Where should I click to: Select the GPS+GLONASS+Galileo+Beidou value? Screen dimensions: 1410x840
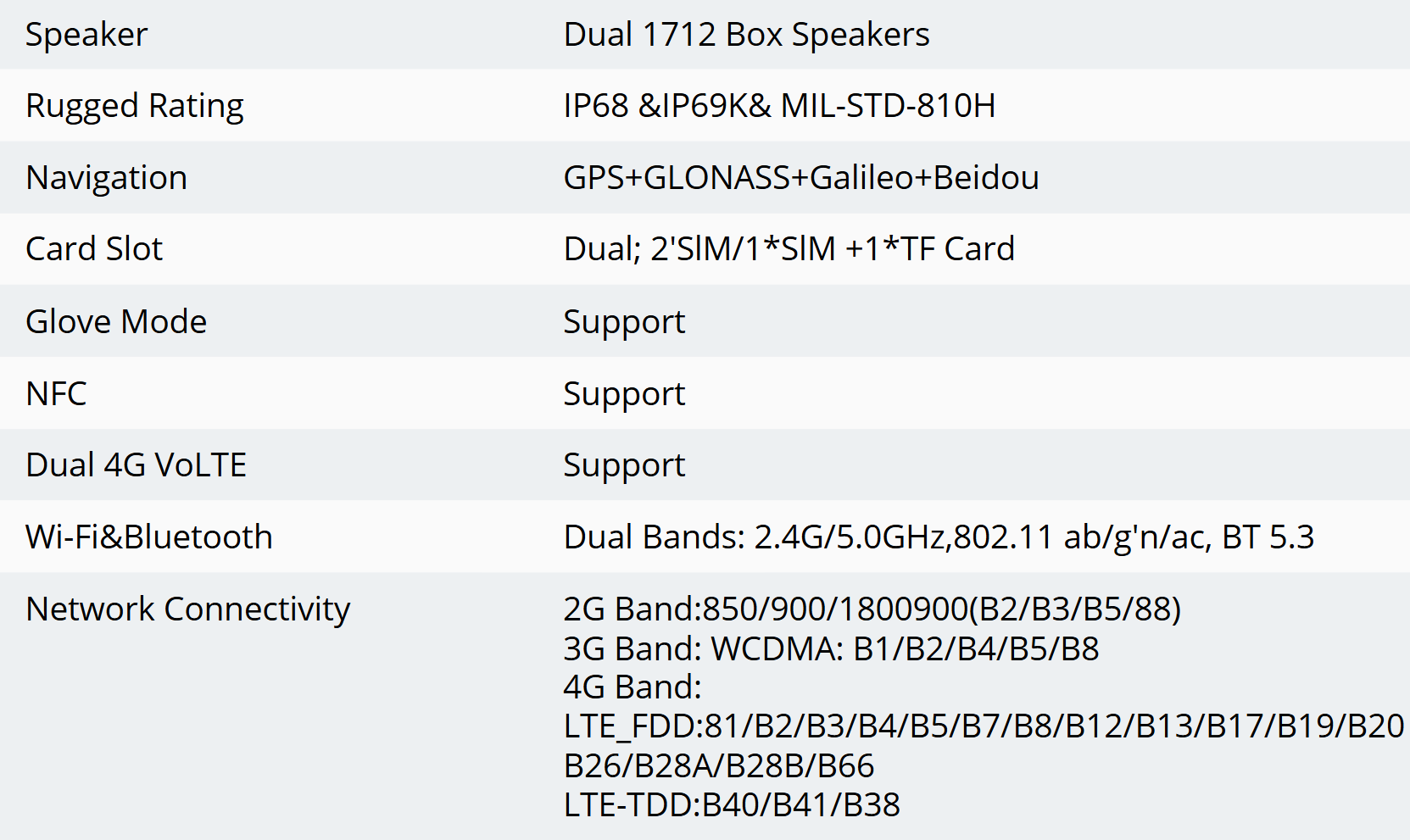coord(801,178)
